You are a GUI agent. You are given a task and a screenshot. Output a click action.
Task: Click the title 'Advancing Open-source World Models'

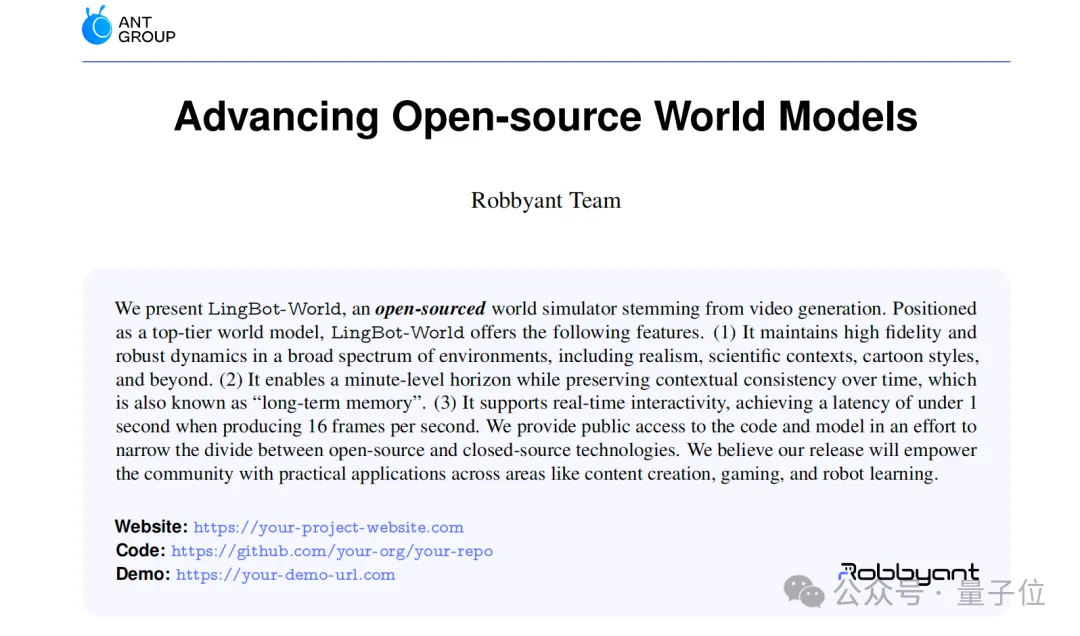tap(545, 117)
